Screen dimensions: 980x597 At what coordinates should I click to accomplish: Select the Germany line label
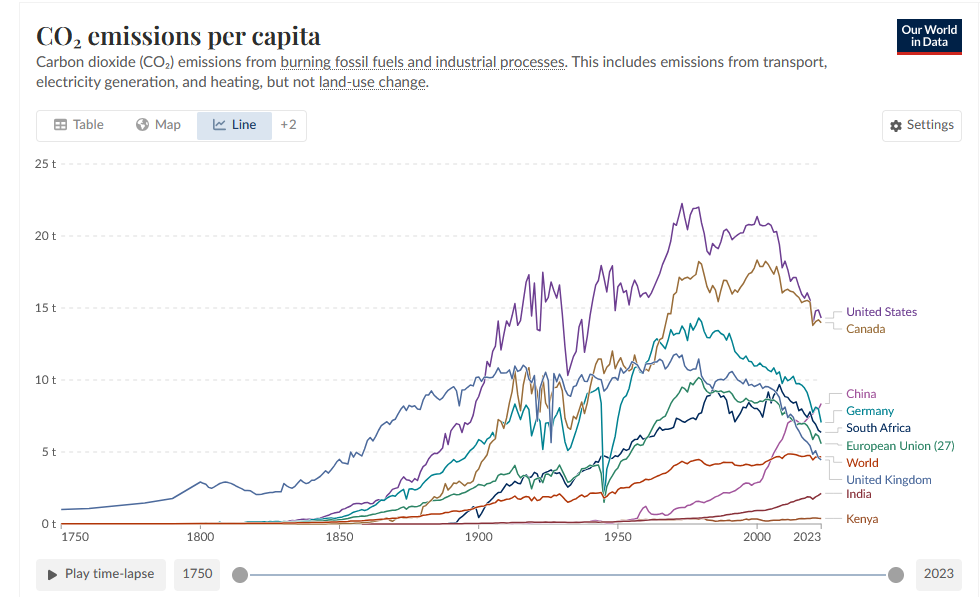tap(869, 411)
